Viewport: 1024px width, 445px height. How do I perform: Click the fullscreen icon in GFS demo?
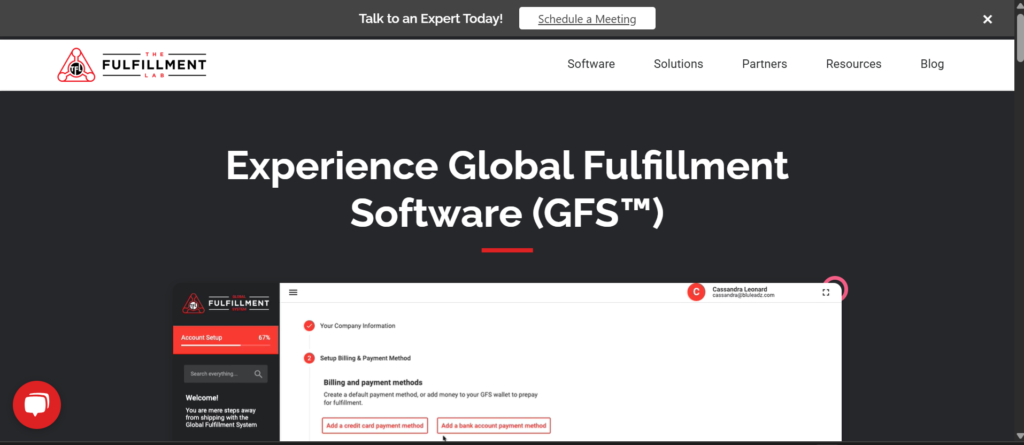pos(826,293)
